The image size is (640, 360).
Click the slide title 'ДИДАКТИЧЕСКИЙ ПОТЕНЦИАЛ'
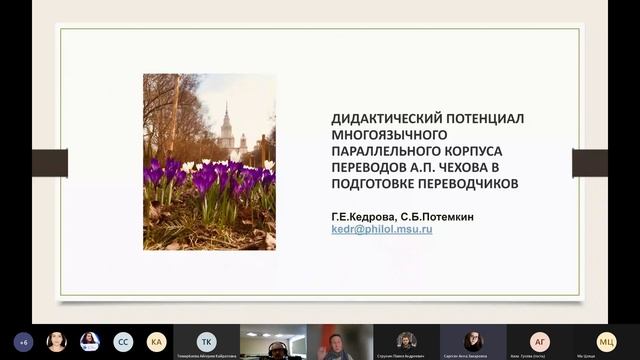pos(427,118)
